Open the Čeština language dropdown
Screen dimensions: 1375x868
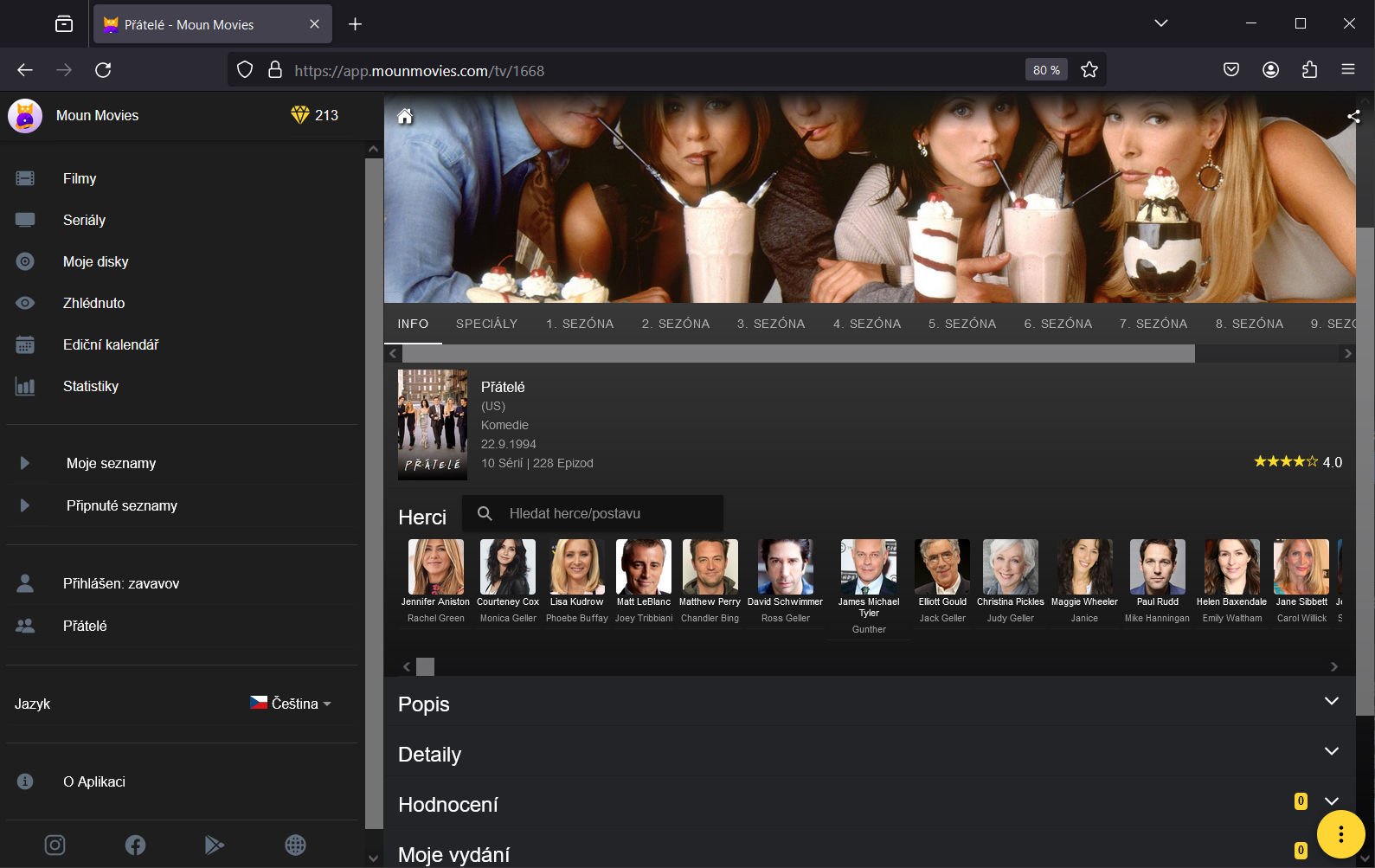tap(292, 704)
